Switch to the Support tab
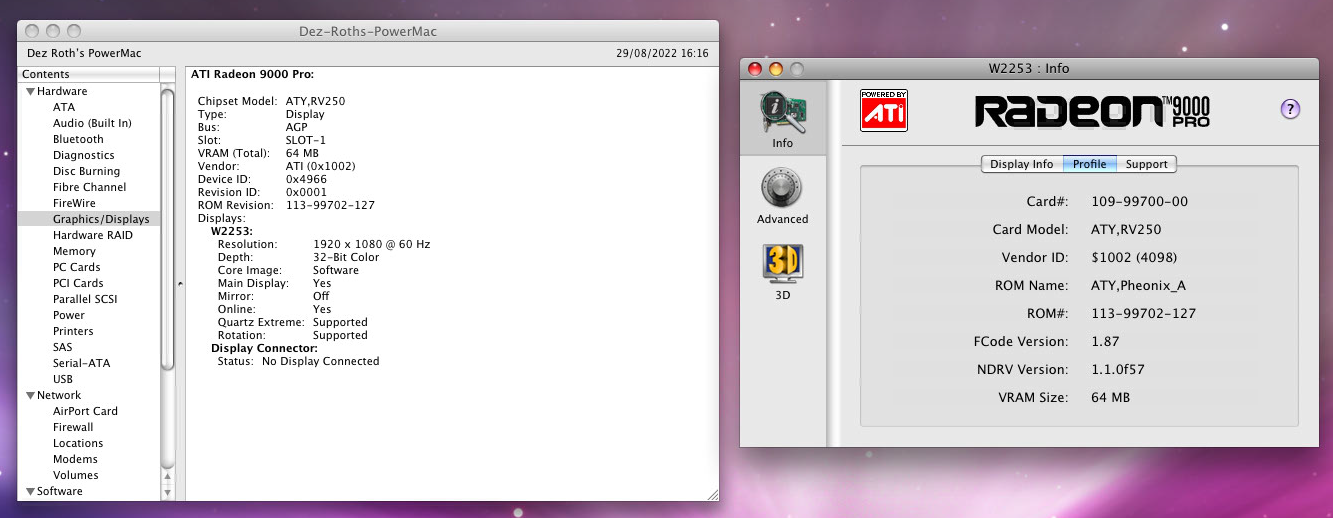Screen dimensions: 1333x518 point(1147,164)
